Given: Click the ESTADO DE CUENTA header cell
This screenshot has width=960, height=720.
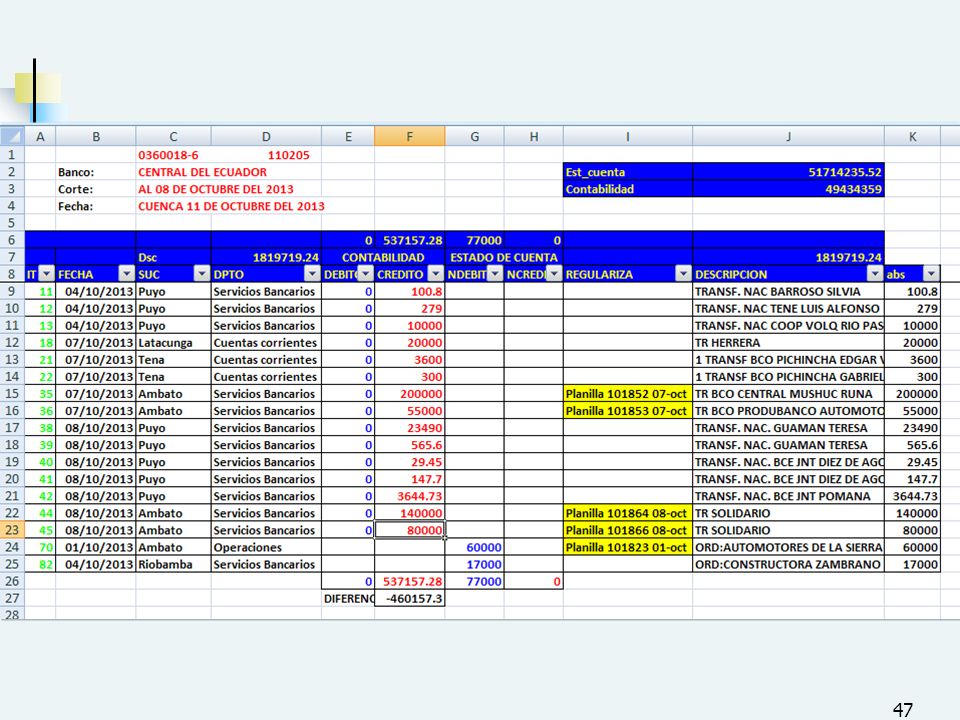Looking at the screenshot, I should click(504, 257).
